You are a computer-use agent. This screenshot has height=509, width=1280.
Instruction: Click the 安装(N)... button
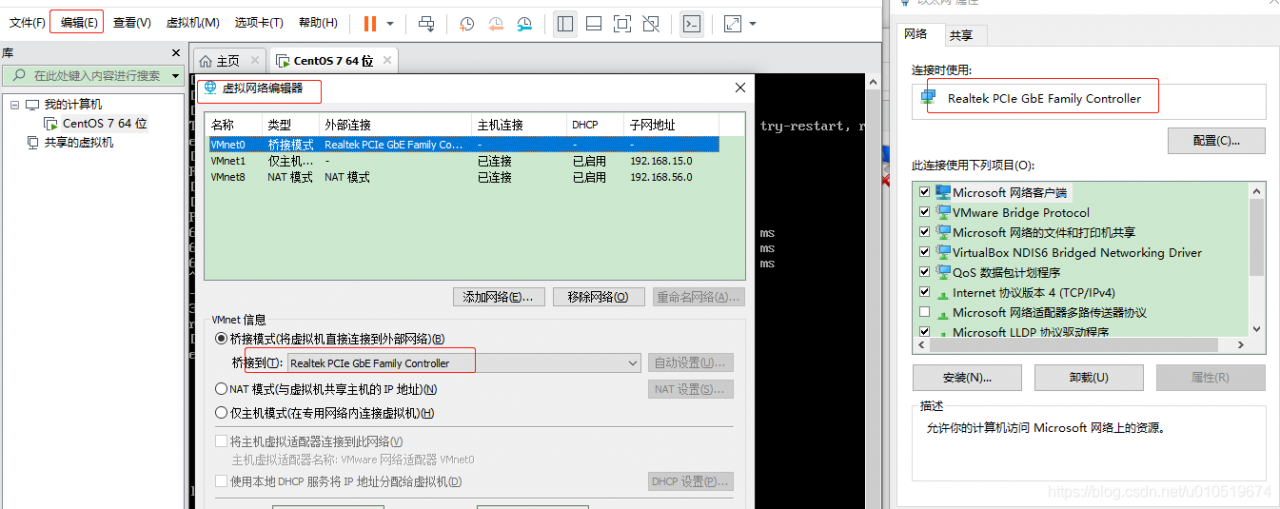[967, 378]
